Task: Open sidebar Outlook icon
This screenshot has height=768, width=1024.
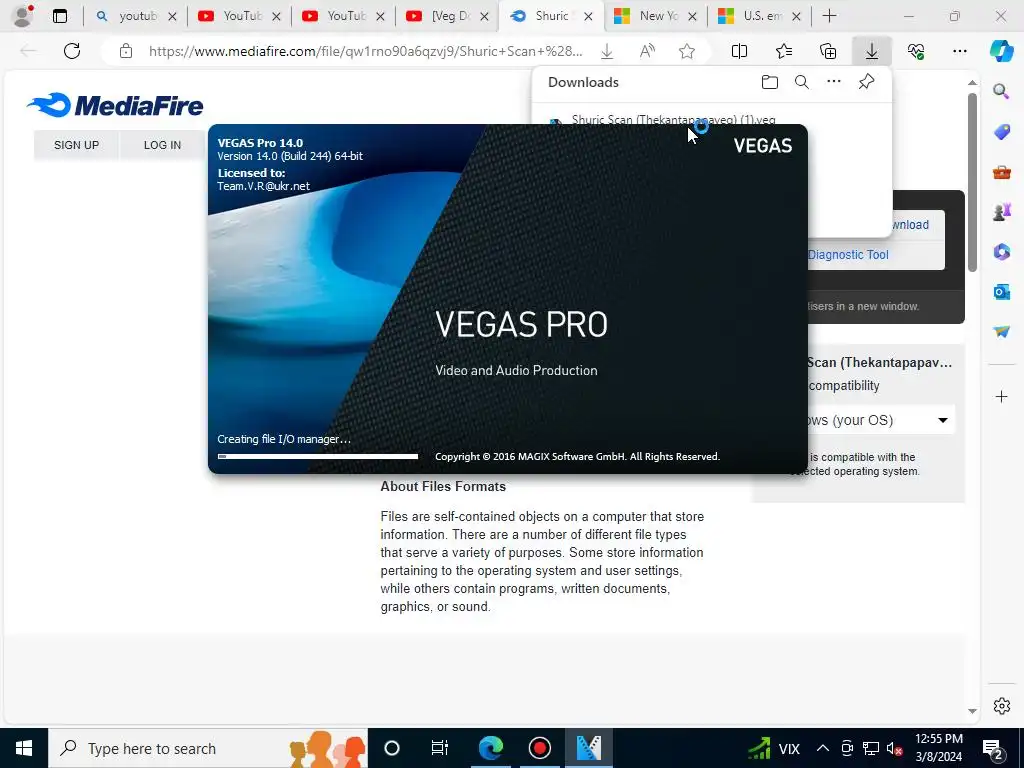Action: point(1001,292)
